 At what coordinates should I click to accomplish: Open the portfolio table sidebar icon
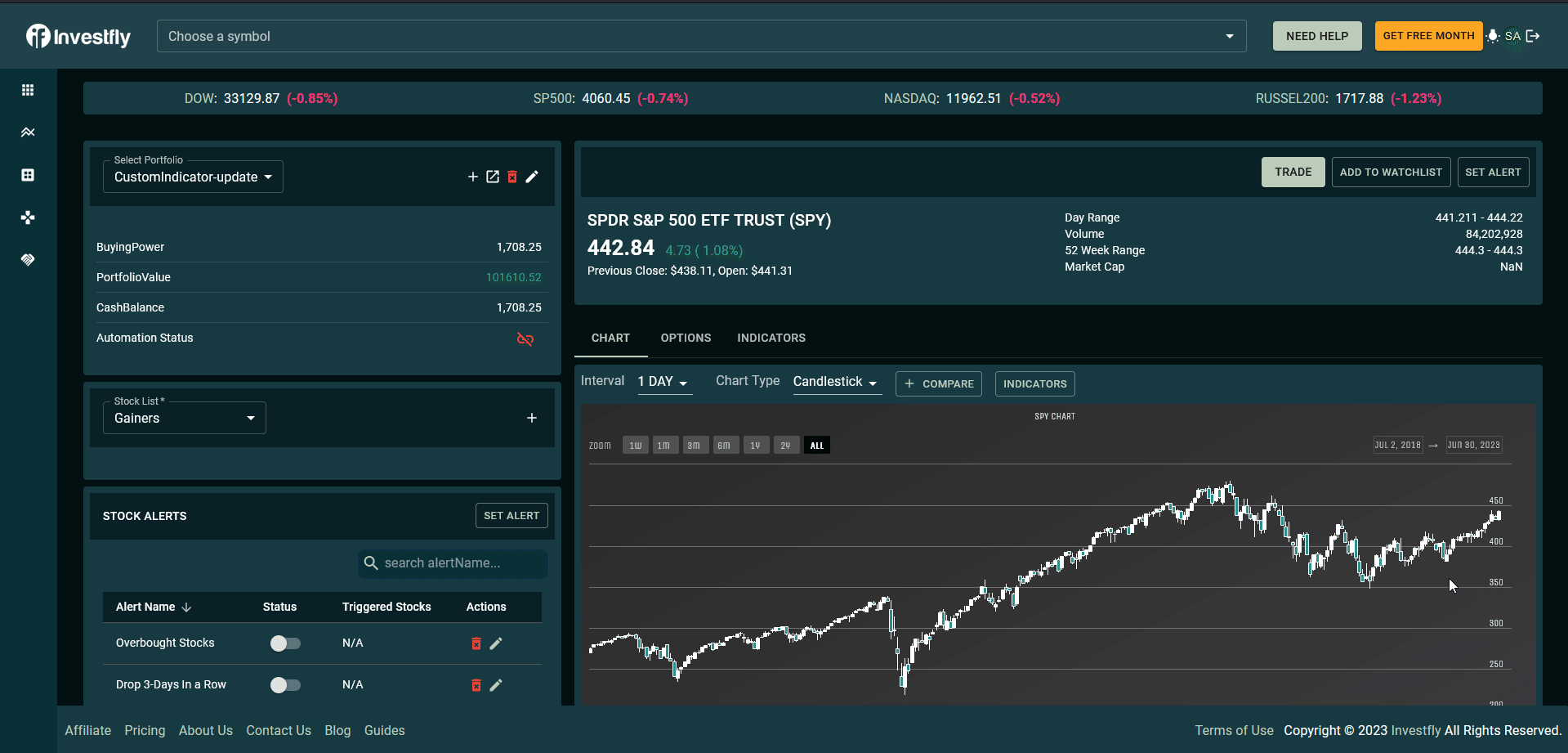tap(28, 175)
